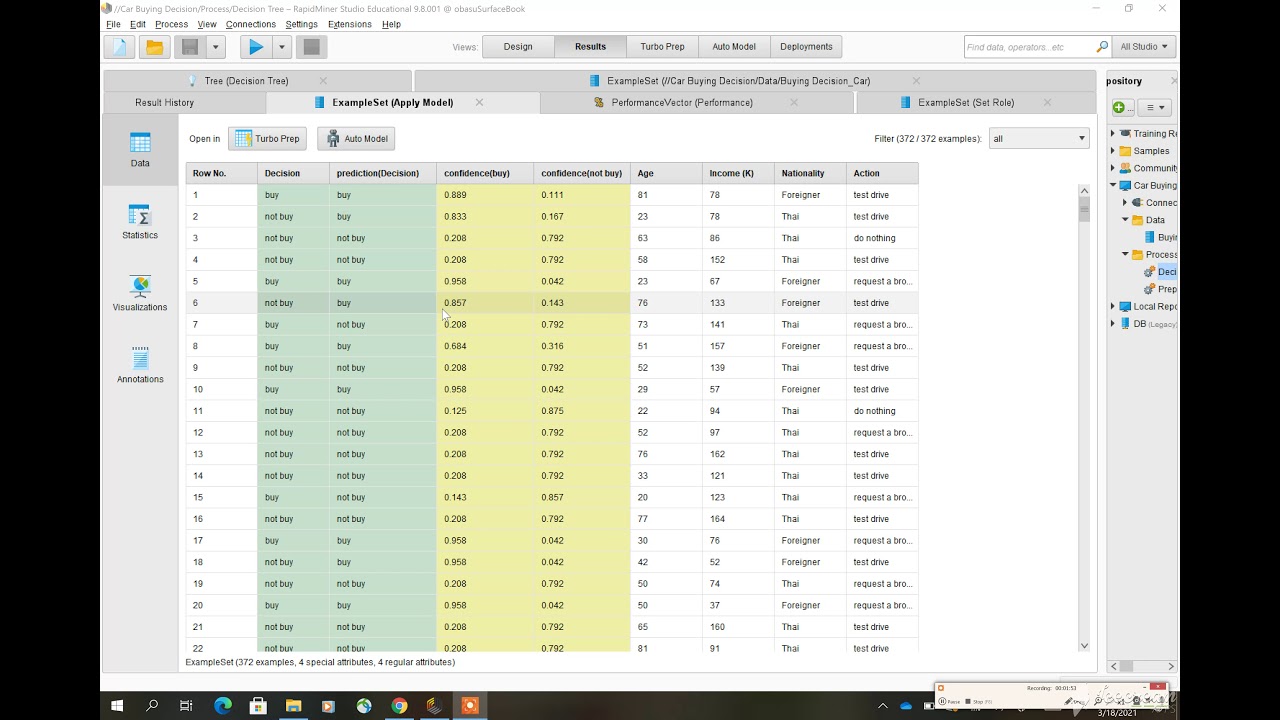Click the Stop process square icon
The width and height of the screenshot is (1280, 720).
(x=311, y=47)
